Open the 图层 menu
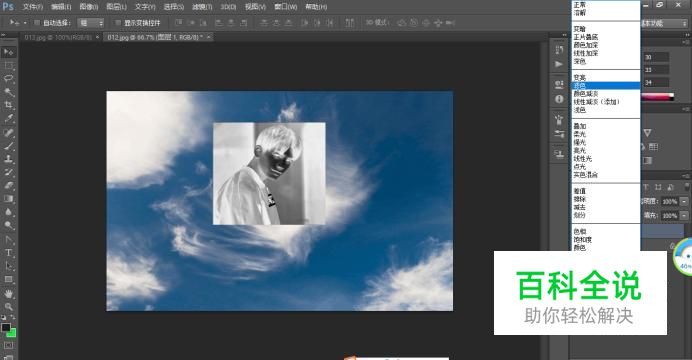Viewport: 692px width, 360px height. coord(117,7)
